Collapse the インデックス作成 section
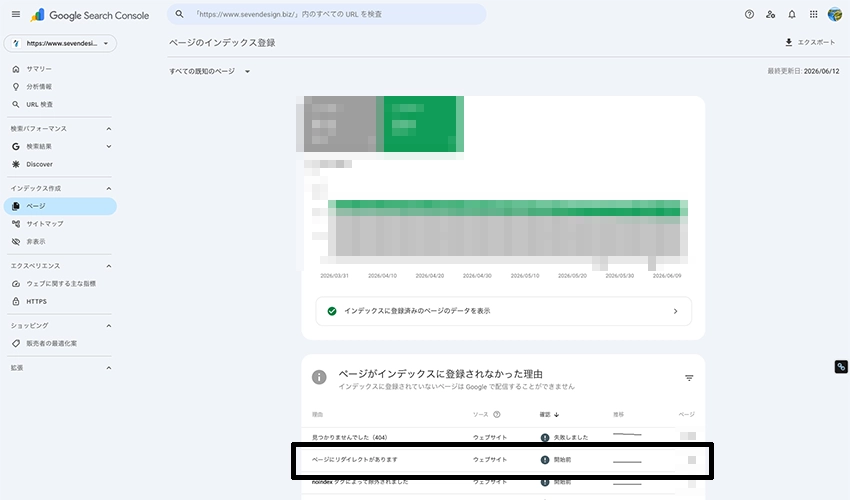The height and width of the screenshot is (500, 850). pyautogui.click(x=108, y=189)
